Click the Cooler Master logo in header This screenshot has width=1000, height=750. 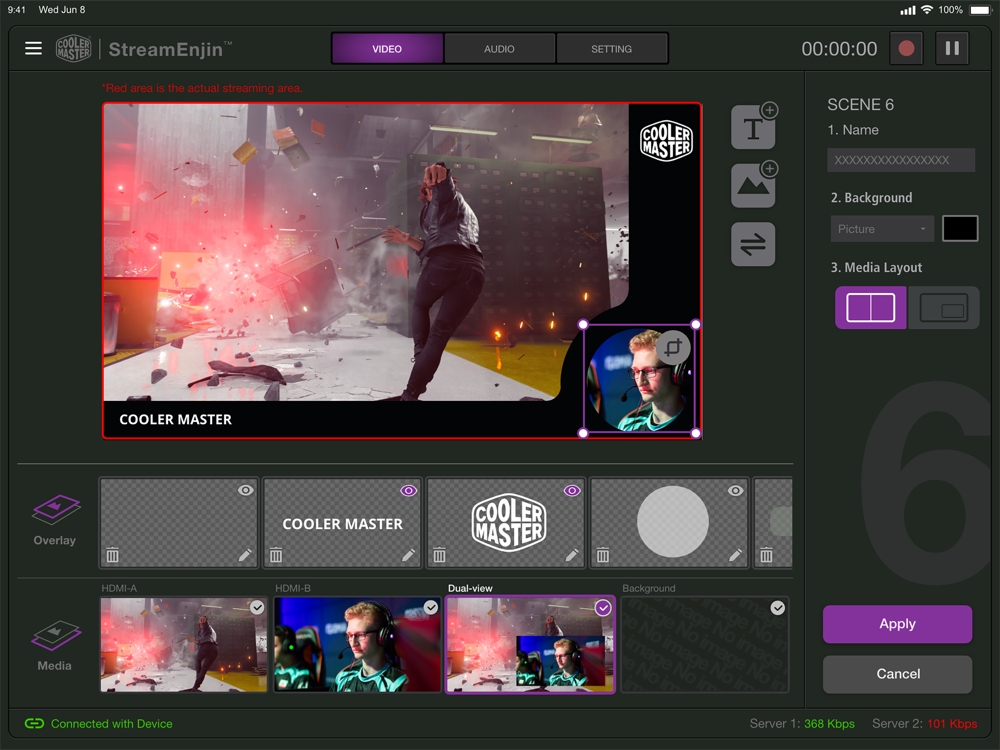coord(73,48)
